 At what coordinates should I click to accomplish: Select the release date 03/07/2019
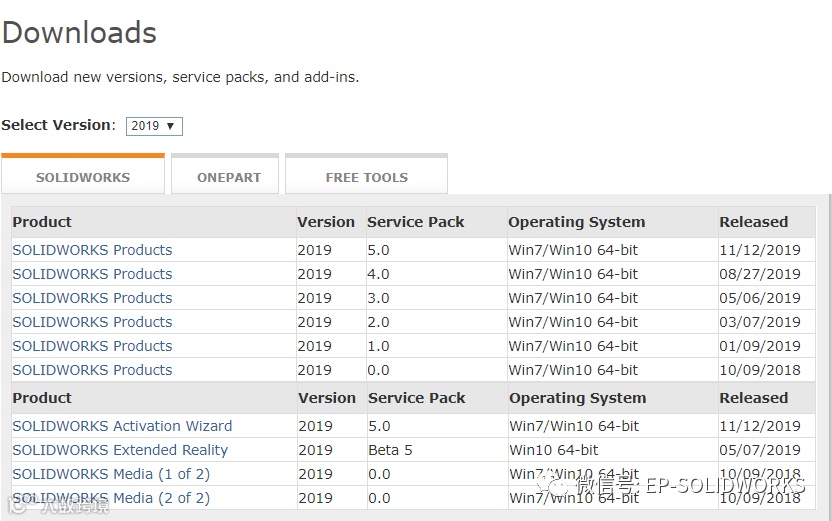pos(760,322)
